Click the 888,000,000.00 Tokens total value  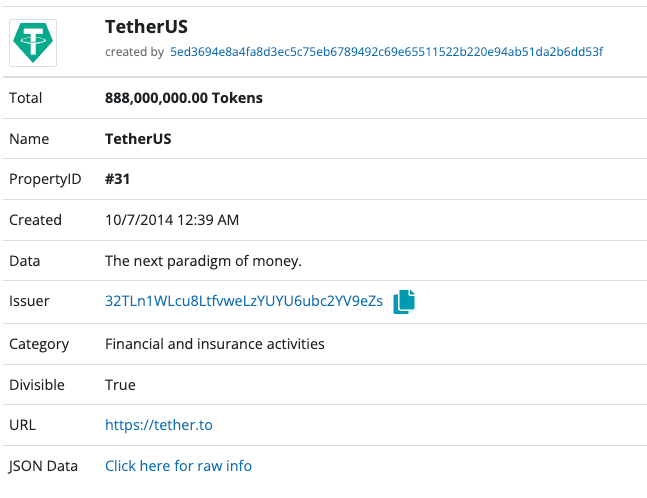coord(184,98)
